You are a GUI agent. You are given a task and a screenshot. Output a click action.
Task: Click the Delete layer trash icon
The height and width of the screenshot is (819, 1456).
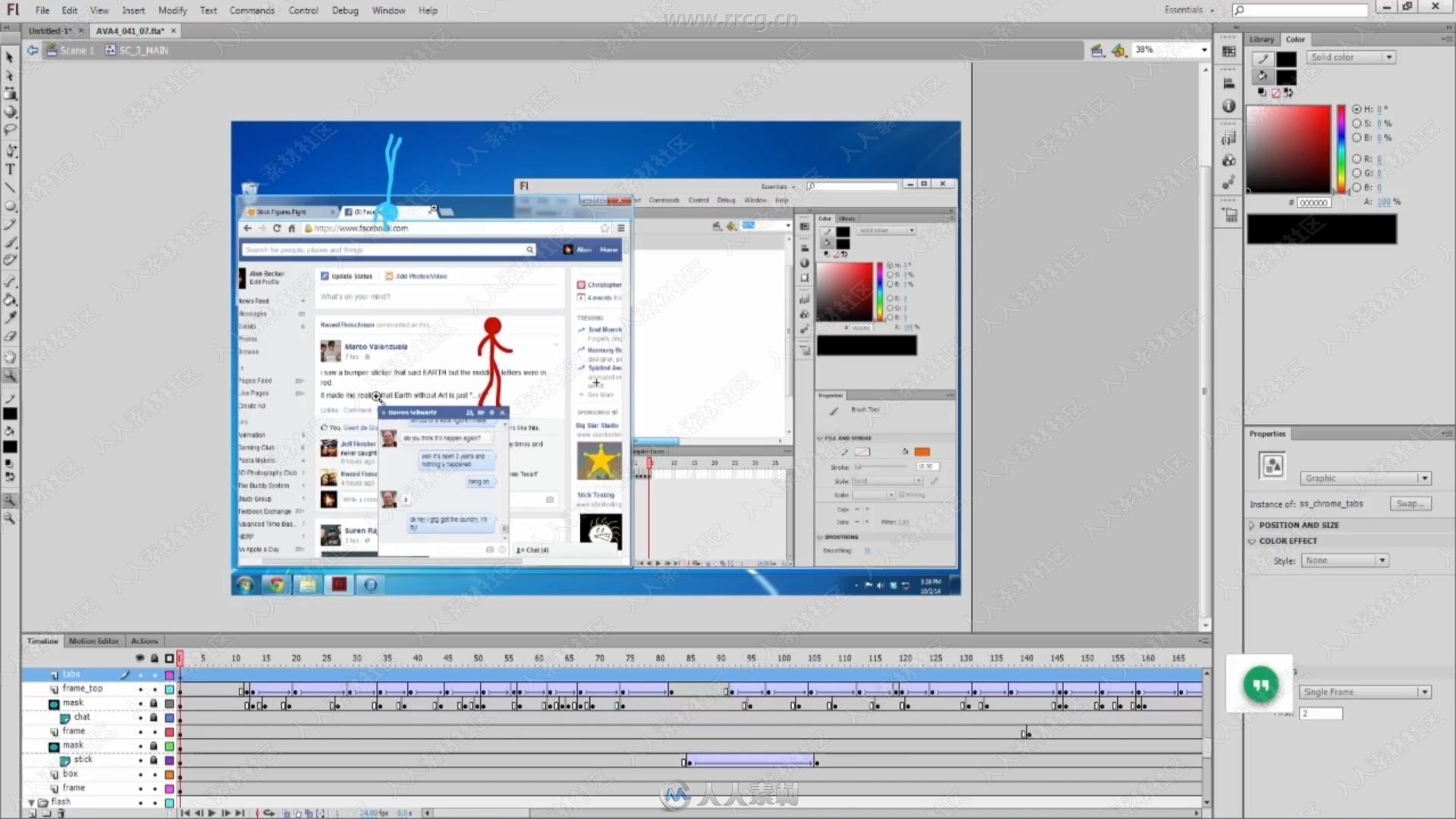coord(61,813)
